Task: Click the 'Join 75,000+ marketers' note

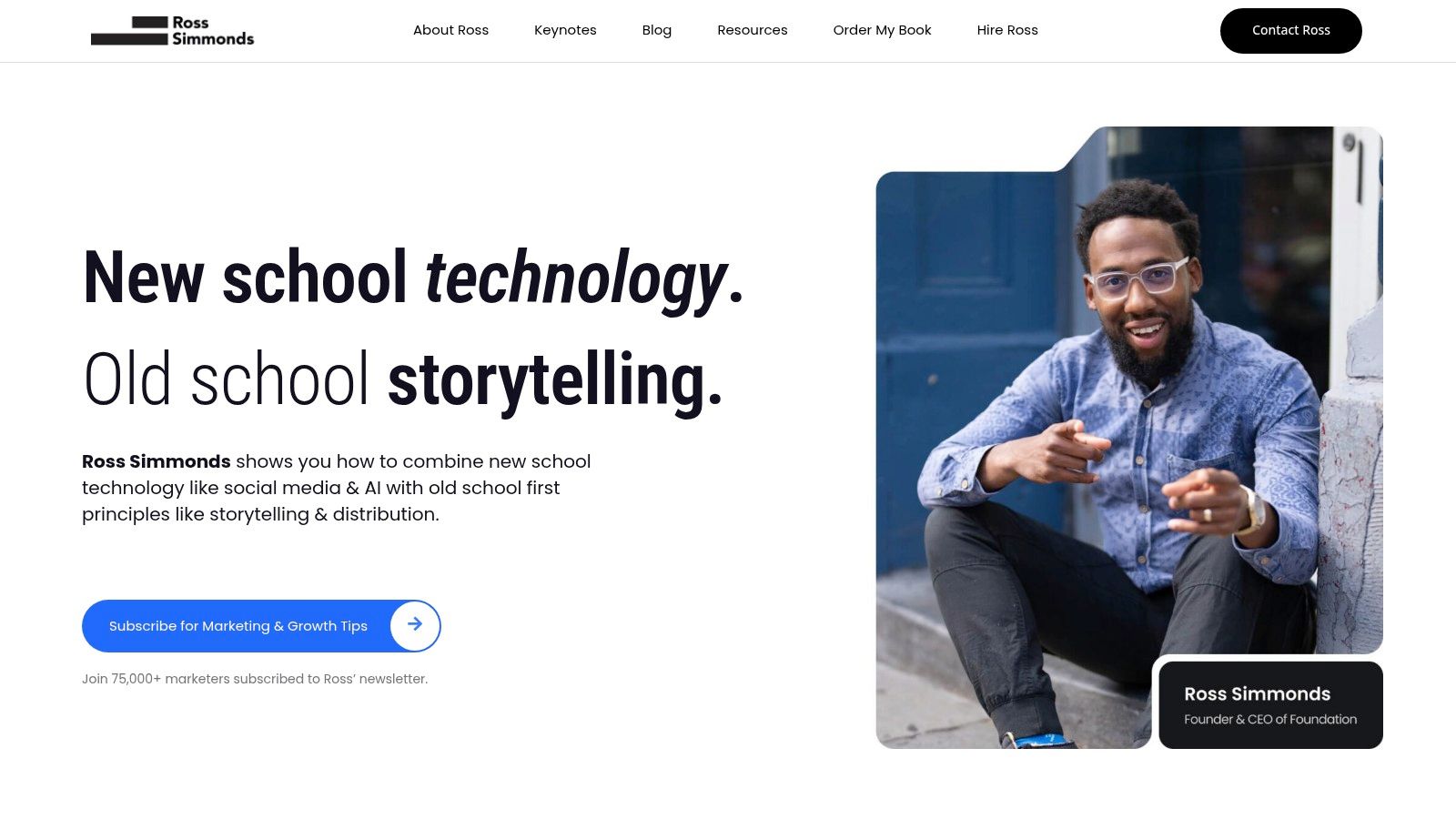Action: 255,679
